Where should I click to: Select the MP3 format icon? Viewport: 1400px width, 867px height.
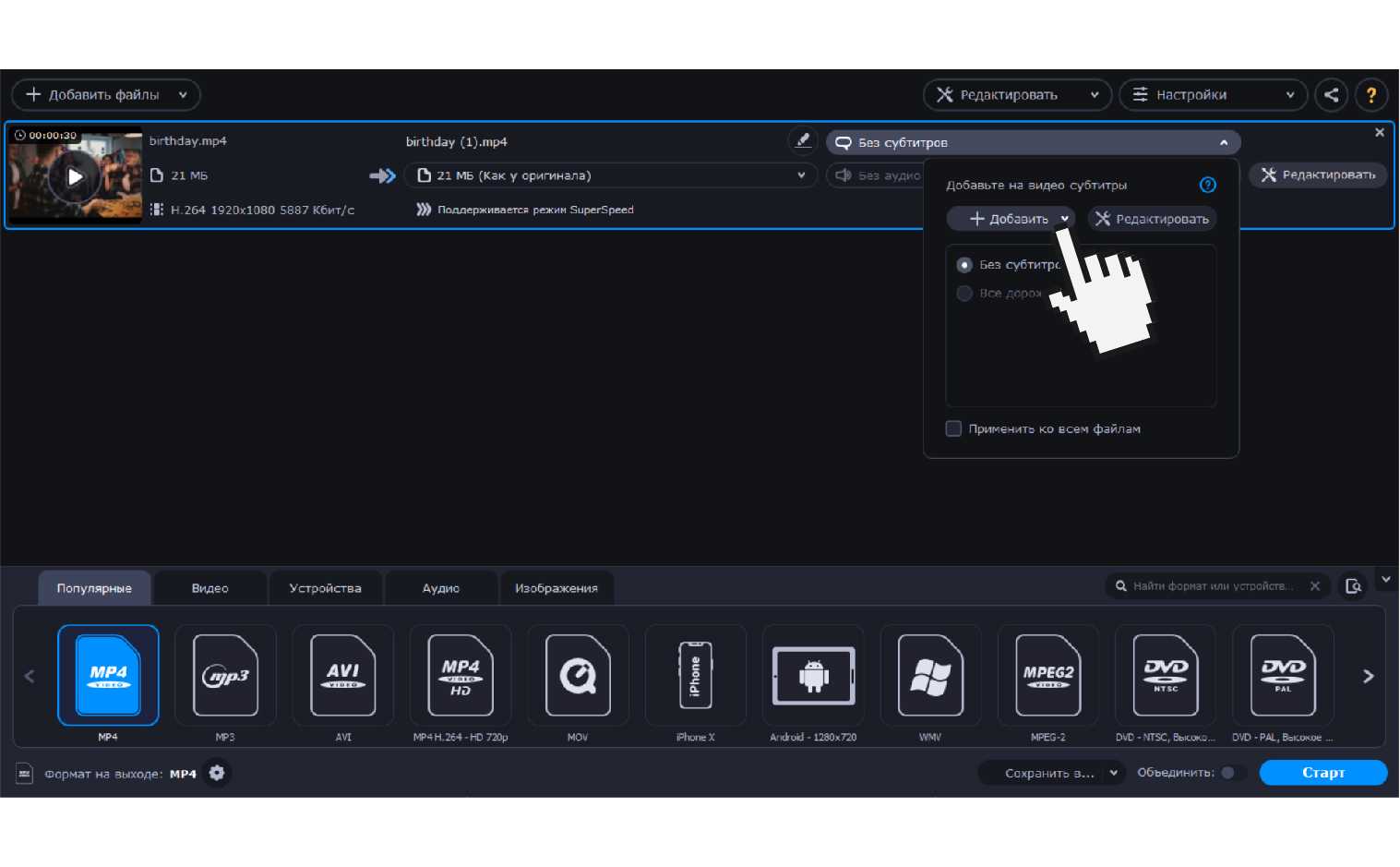225,677
